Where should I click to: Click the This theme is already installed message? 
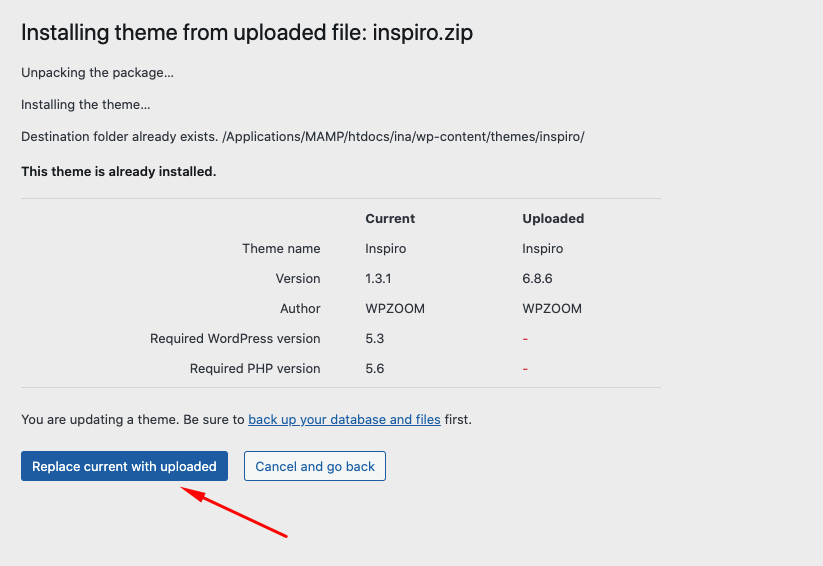[x=118, y=171]
